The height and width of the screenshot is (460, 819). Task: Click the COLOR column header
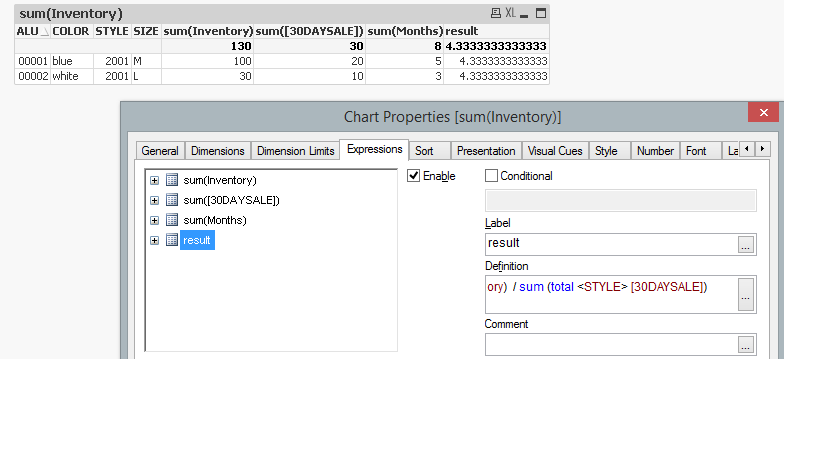(72, 31)
